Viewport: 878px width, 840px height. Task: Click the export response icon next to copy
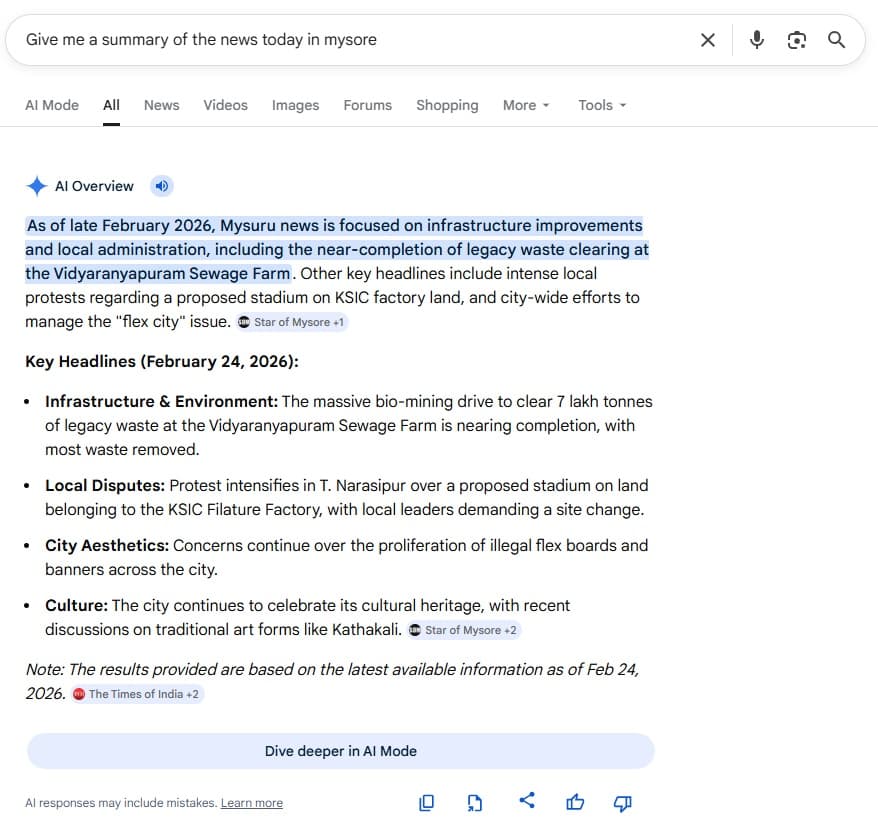pyautogui.click(x=475, y=802)
